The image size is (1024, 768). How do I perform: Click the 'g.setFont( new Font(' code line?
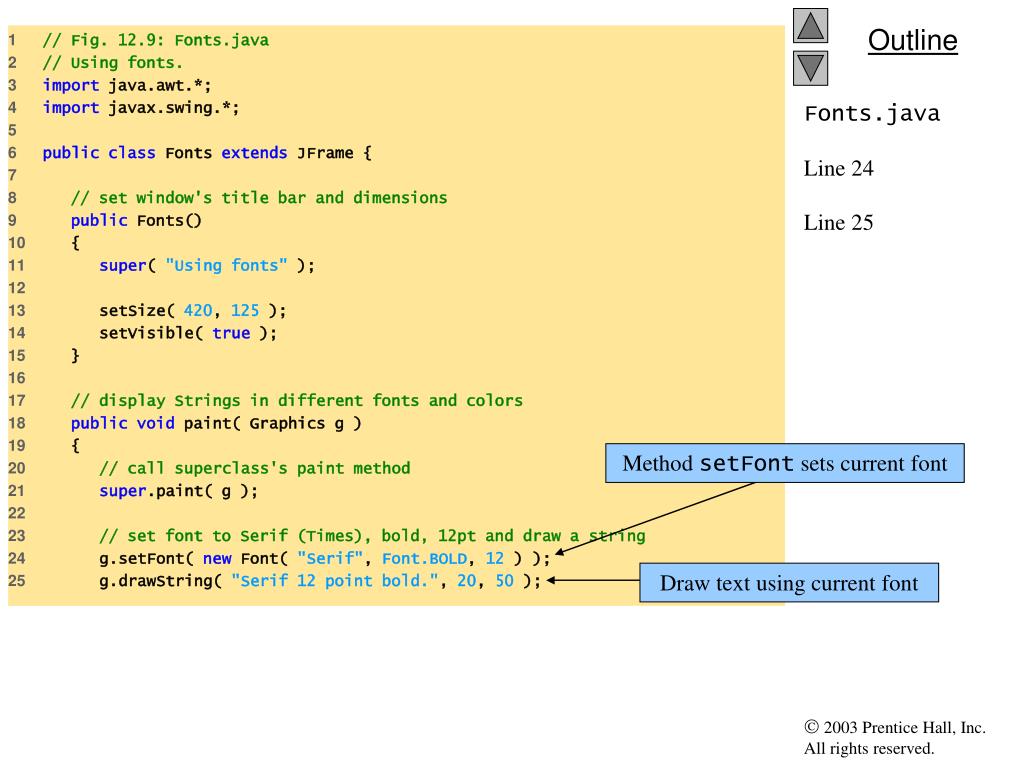325,558
